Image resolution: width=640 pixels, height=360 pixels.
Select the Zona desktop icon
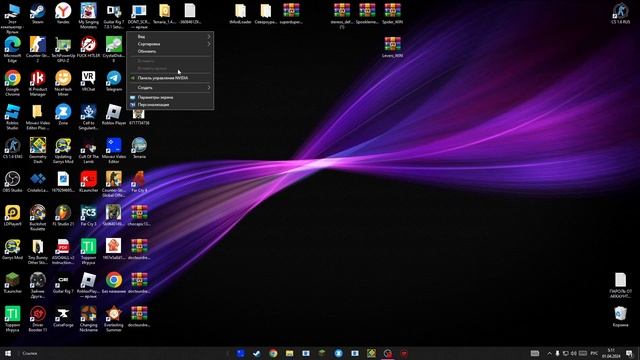pos(63,114)
